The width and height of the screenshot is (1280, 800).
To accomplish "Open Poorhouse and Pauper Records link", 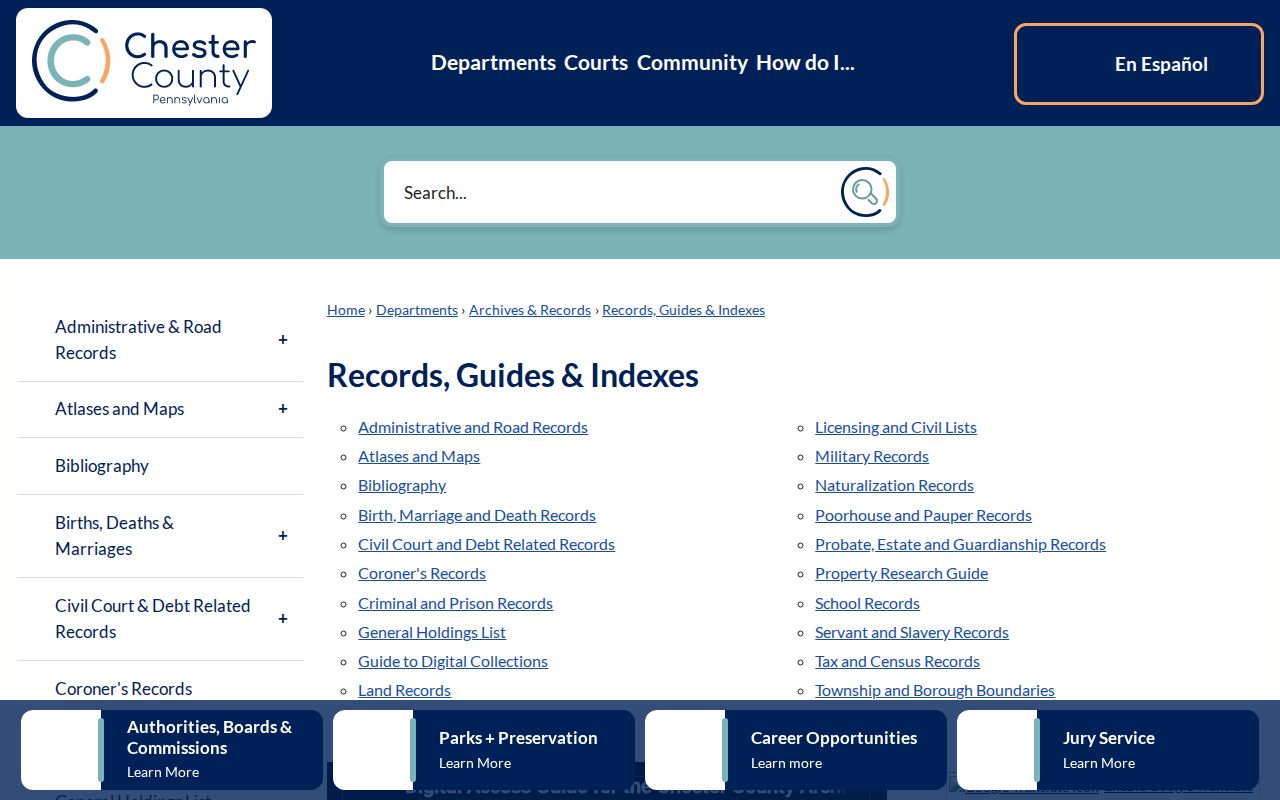I will [x=923, y=515].
